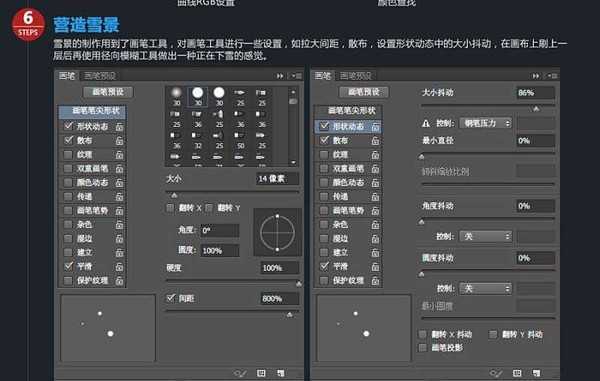Click the lock icon beside 双重画笔 in the brush tip shape panel

[x=119, y=169]
